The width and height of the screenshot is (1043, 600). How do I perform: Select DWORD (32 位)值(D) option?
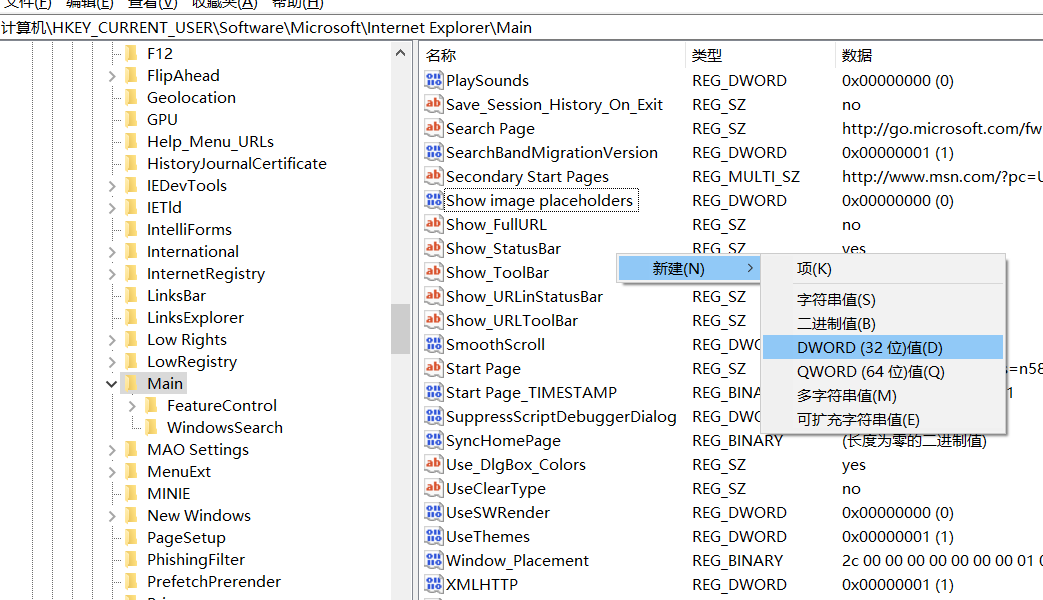pyautogui.click(x=883, y=347)
